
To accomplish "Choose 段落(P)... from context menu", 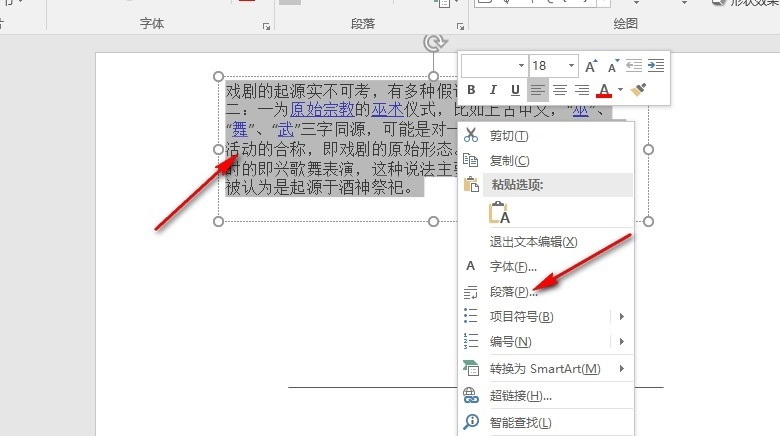I will point(514,292).
